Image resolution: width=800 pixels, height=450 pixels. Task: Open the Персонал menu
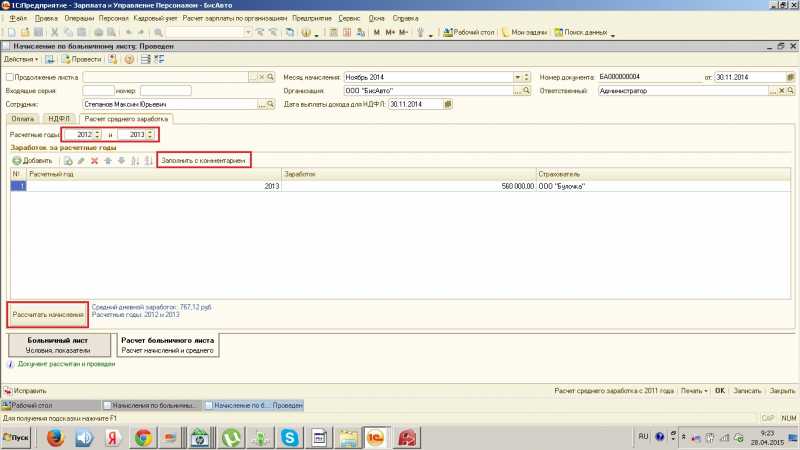[113, 18]
